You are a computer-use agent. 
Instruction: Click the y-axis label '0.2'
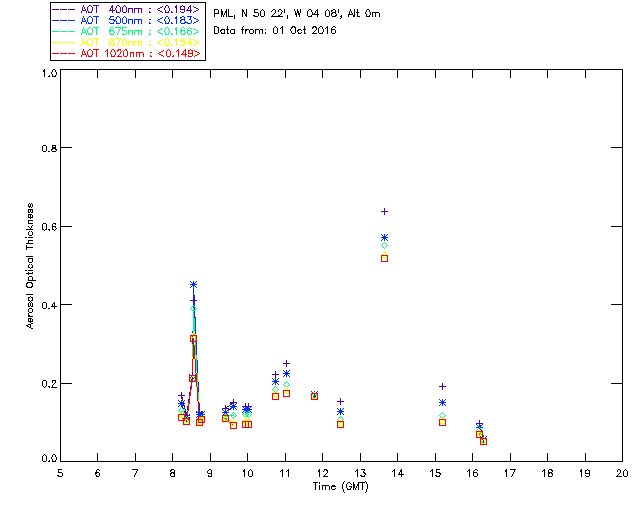[x=49, y=384]
